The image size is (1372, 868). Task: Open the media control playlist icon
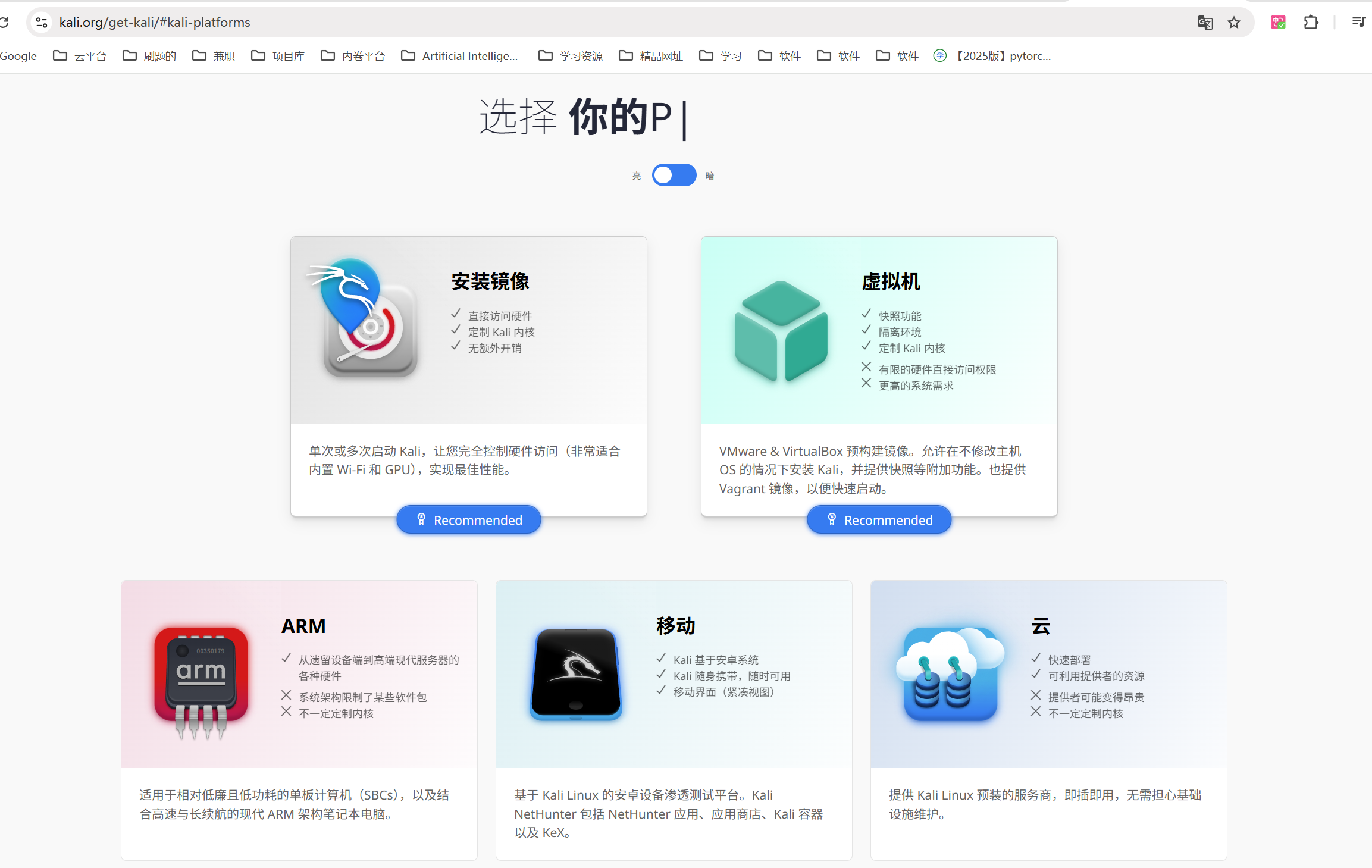click(x=1358, y=23)
